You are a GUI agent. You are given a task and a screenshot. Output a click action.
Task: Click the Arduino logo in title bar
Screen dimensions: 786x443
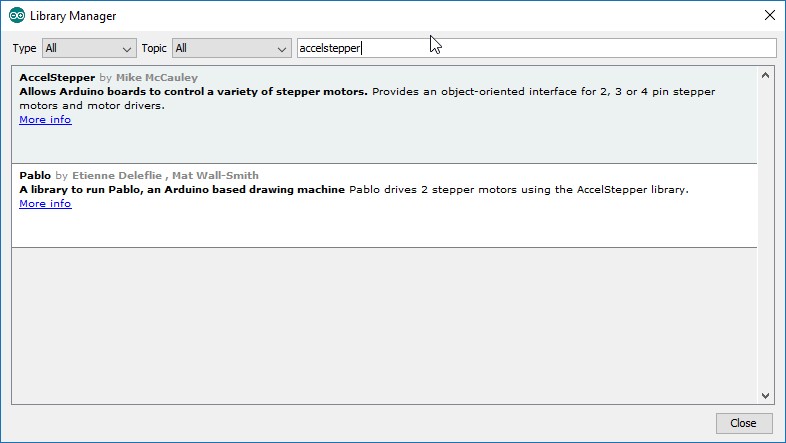click(x=17, y=16)
